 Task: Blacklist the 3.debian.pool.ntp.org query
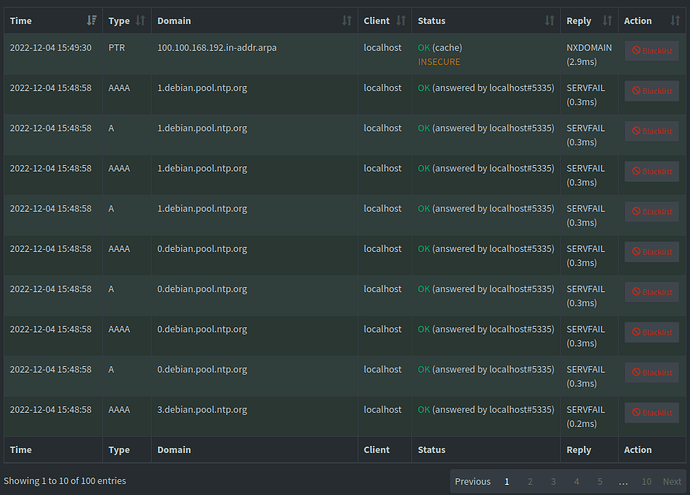(x=651, y=413)
